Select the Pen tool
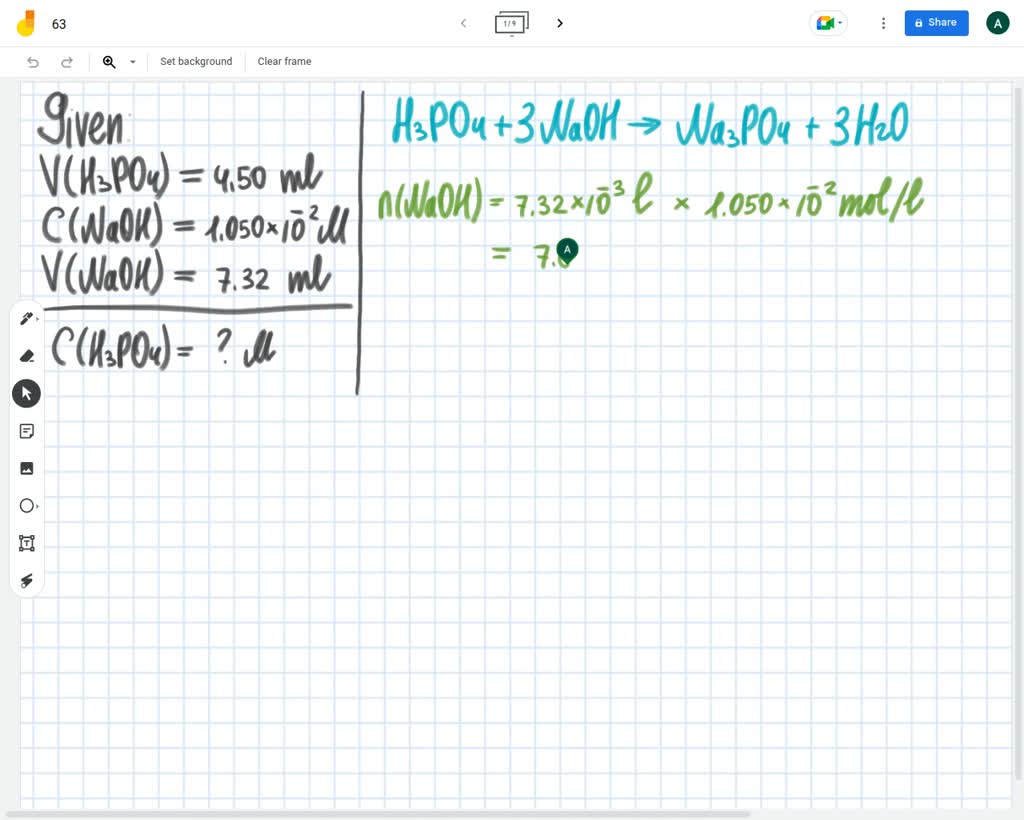Image resolution: width=1024 pixels, height=820 pixels. pos(25,318)
